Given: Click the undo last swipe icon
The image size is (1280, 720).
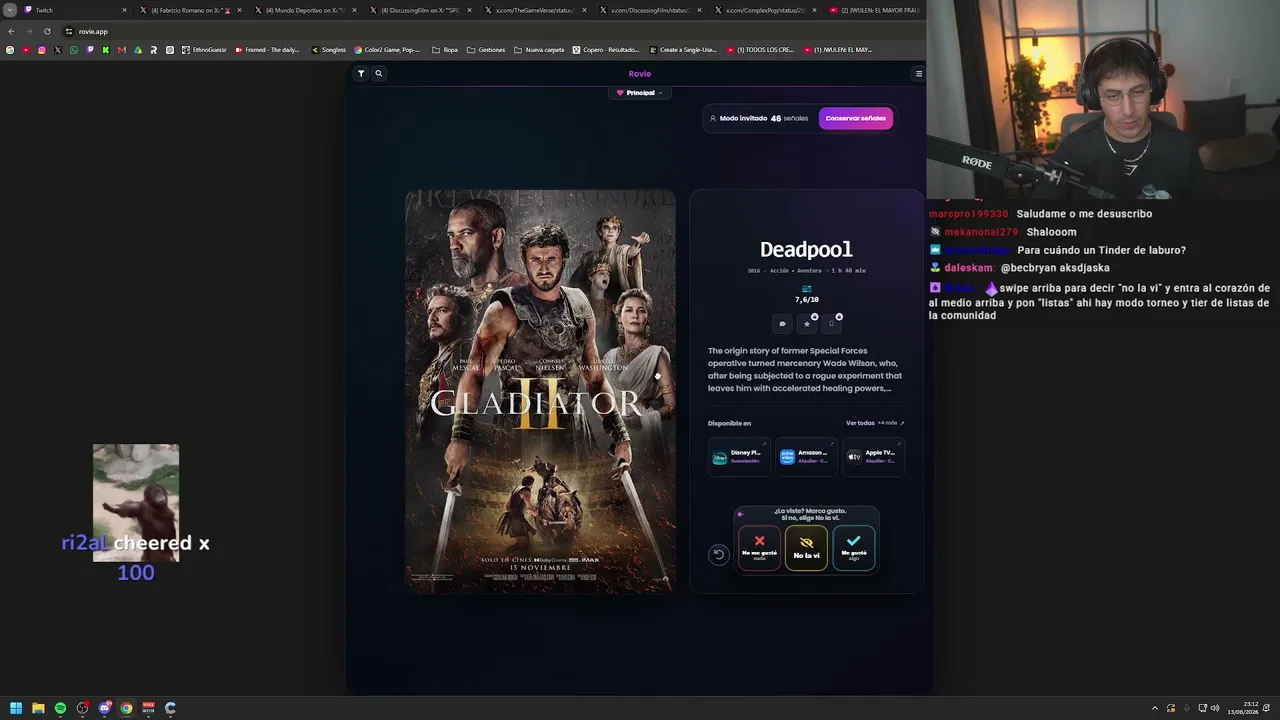Looking at the screenshot, I should 718,555.
